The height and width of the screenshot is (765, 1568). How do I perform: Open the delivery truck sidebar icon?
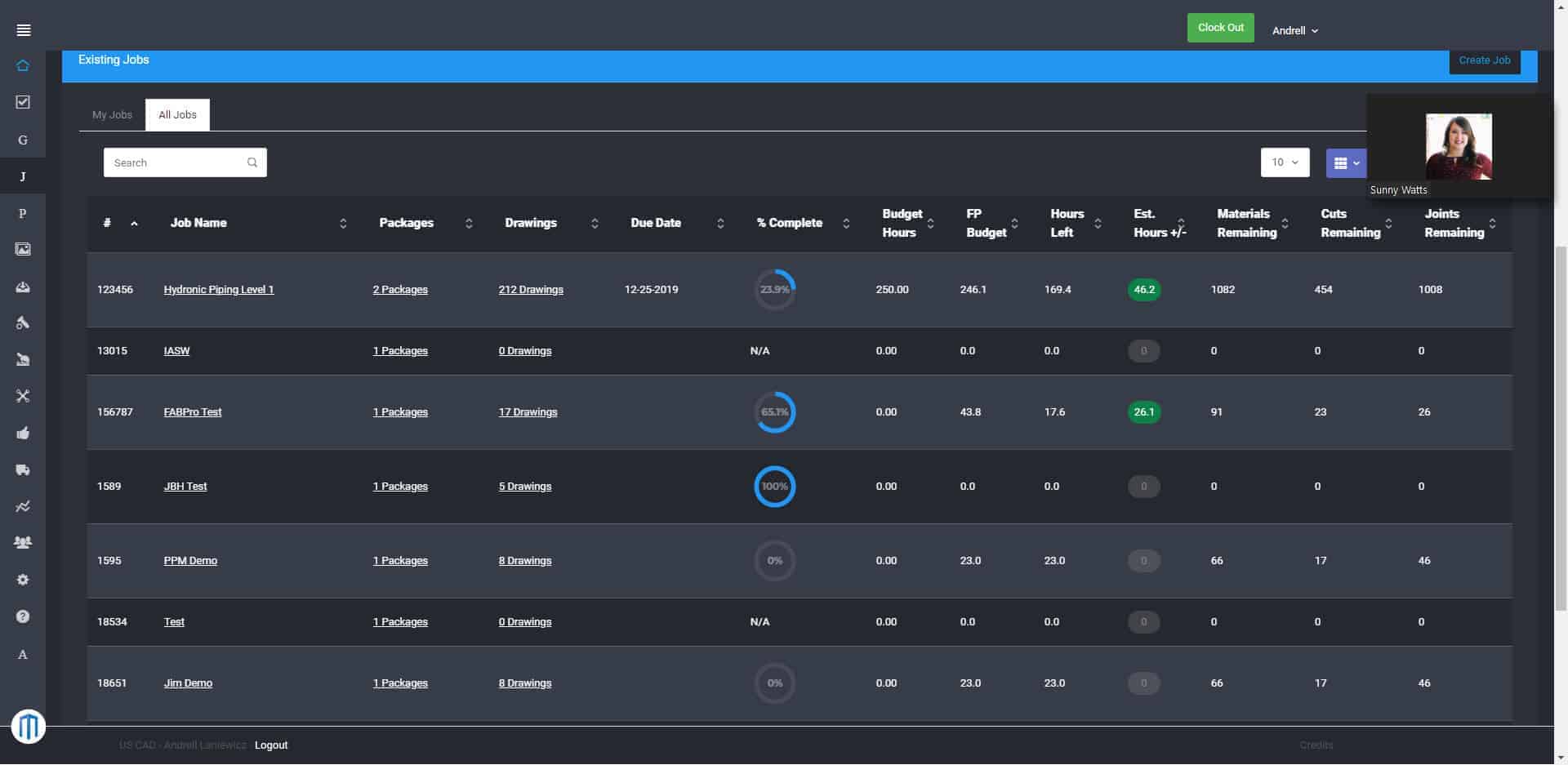click(x=23, y=469)
